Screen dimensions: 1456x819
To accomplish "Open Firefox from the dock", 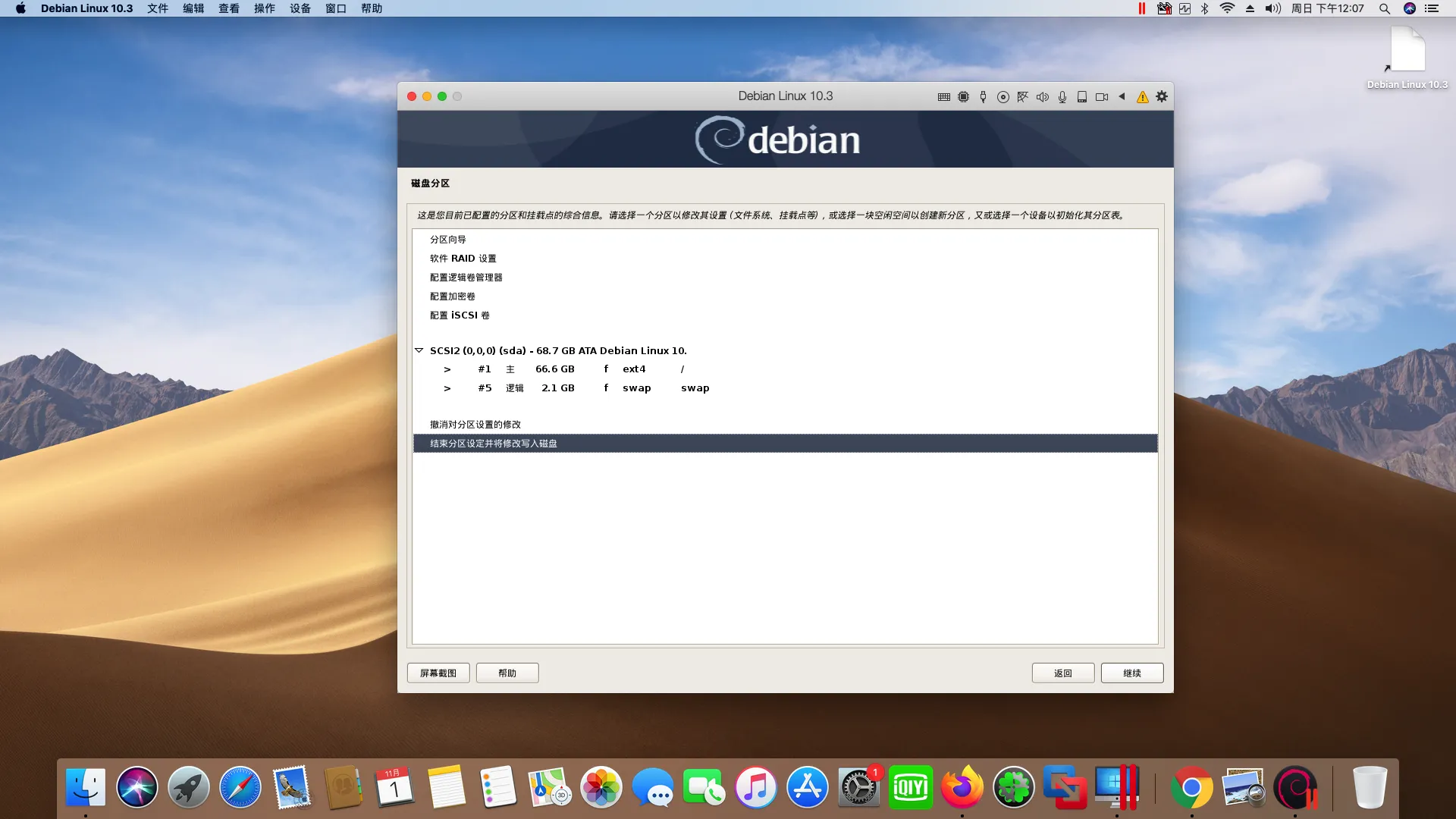I will [x=962, y=788].
